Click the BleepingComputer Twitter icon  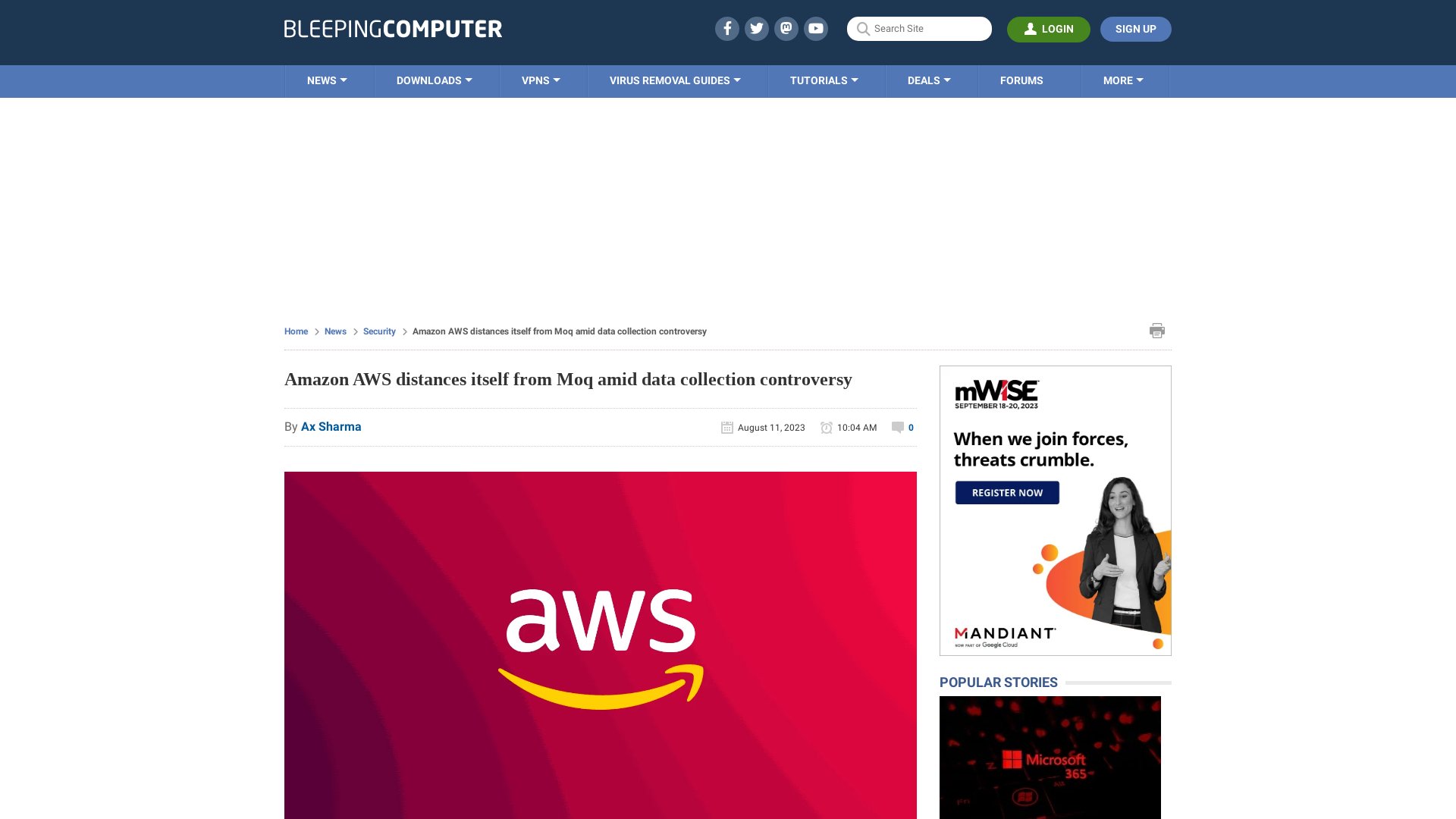pyautogui.click(x=756, y=28)
